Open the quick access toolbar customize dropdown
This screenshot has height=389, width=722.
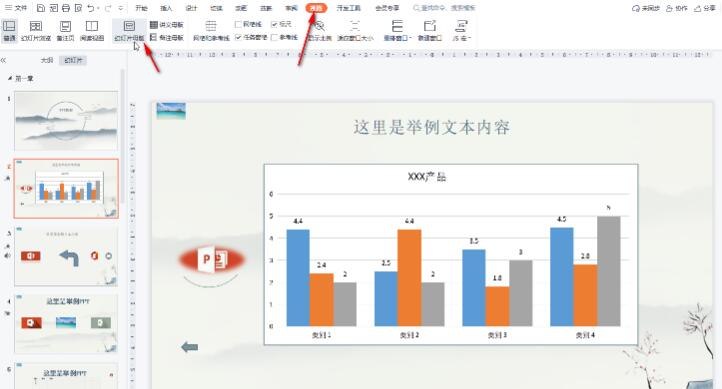[x=121, y=8]
